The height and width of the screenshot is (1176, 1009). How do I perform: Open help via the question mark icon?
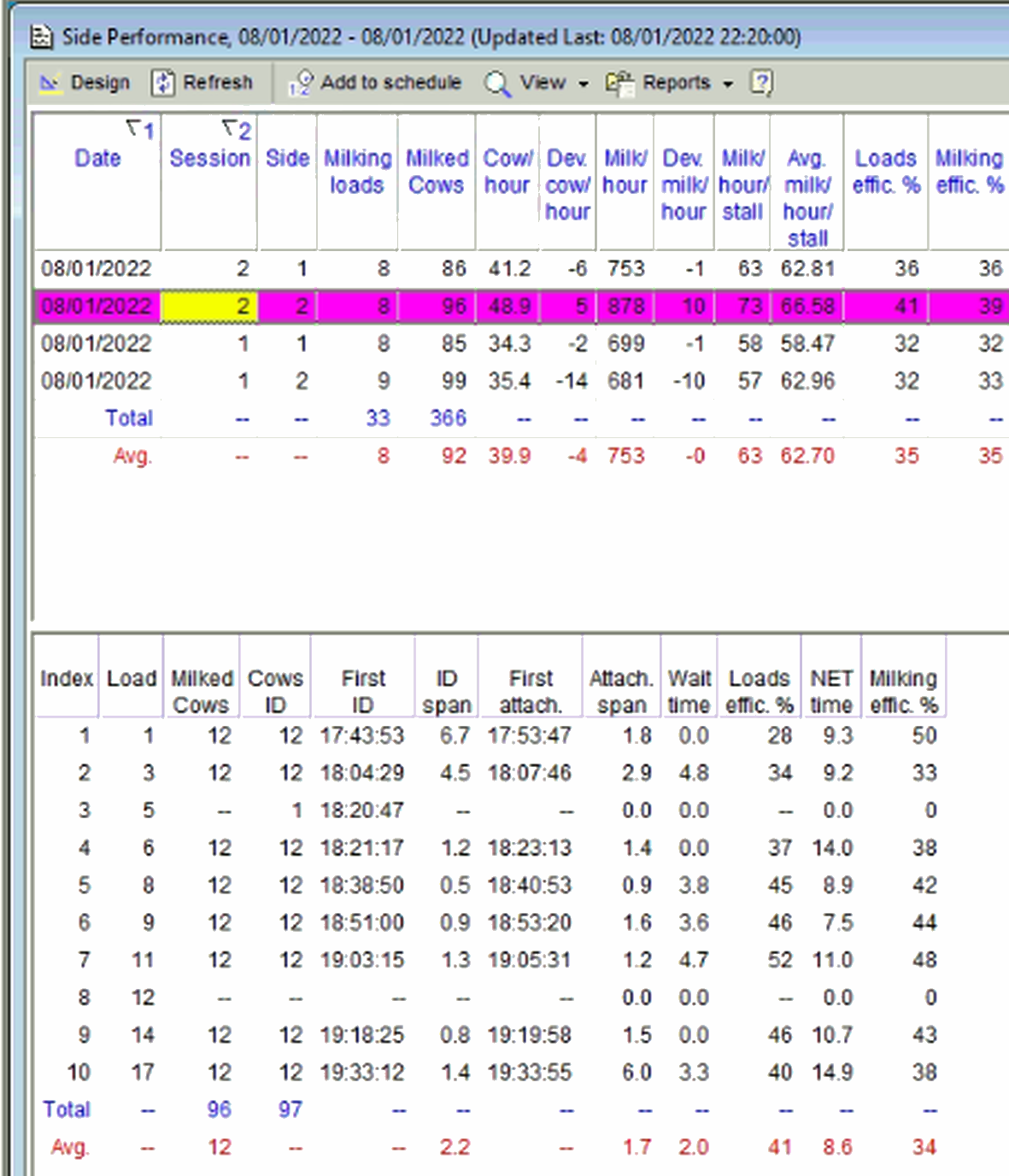point(760,82)
